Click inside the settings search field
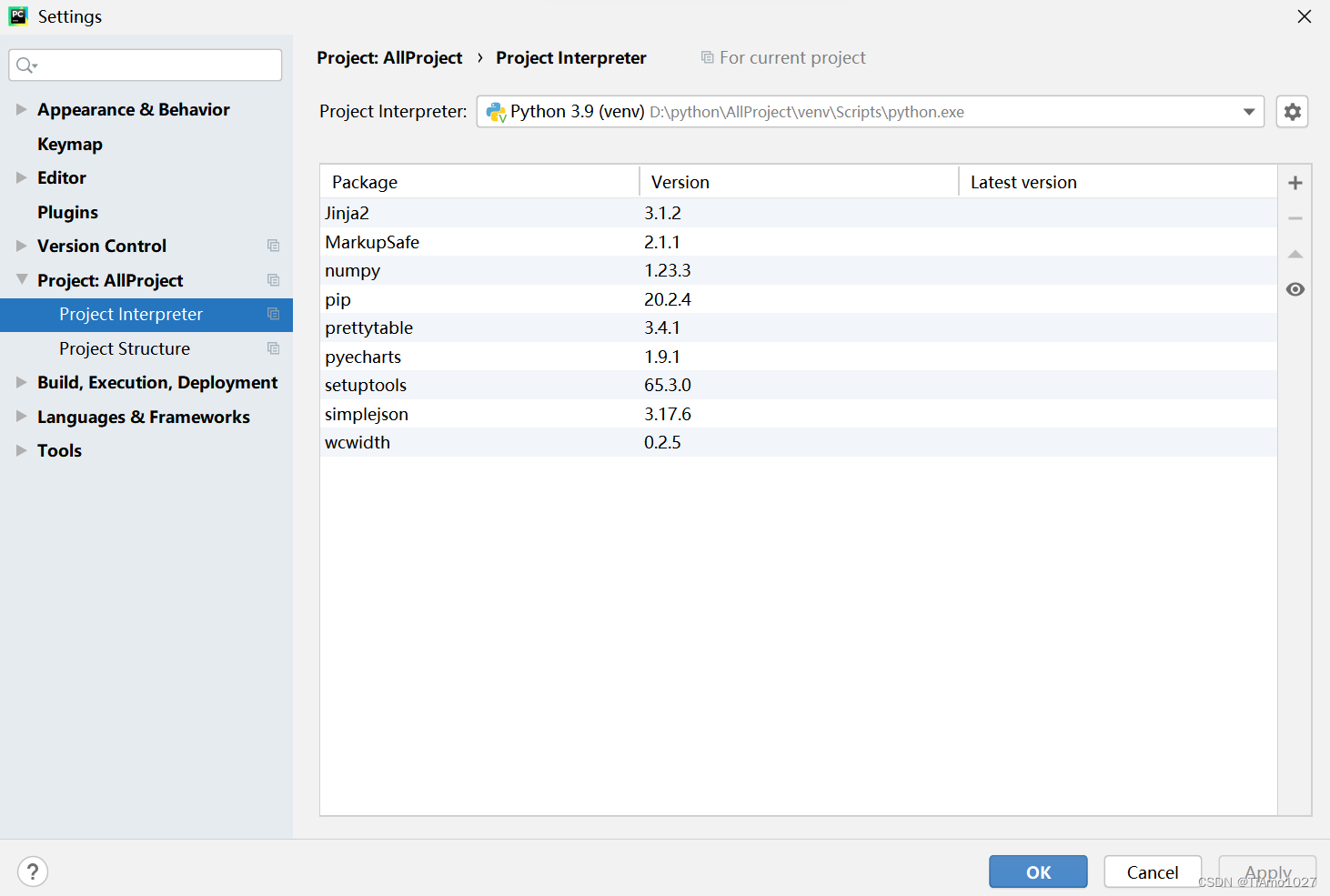The width and height of the screenshot is (1330, 896). click(146, 65)
